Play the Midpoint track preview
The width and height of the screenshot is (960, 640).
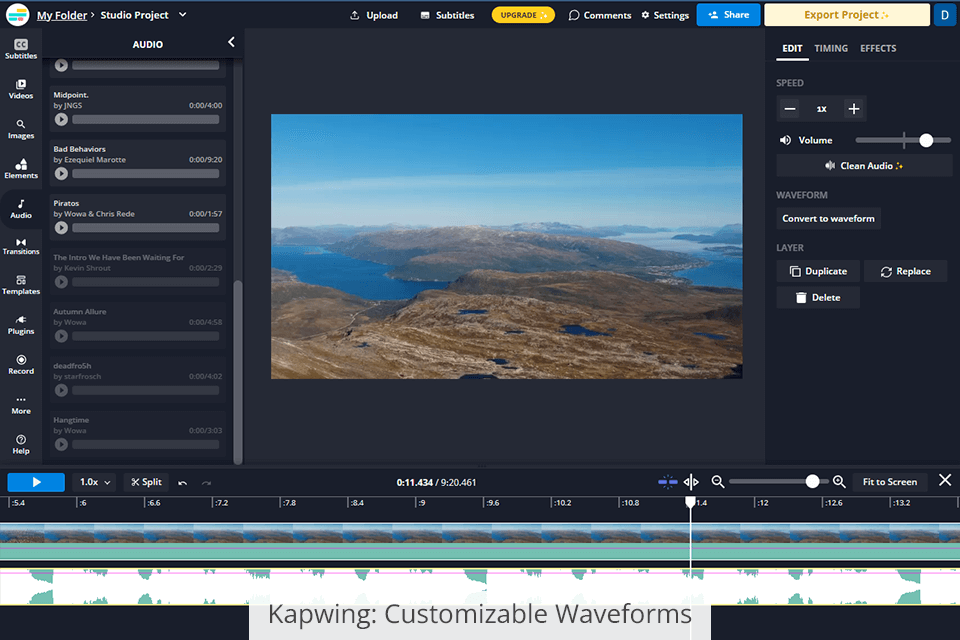(61, 119)
